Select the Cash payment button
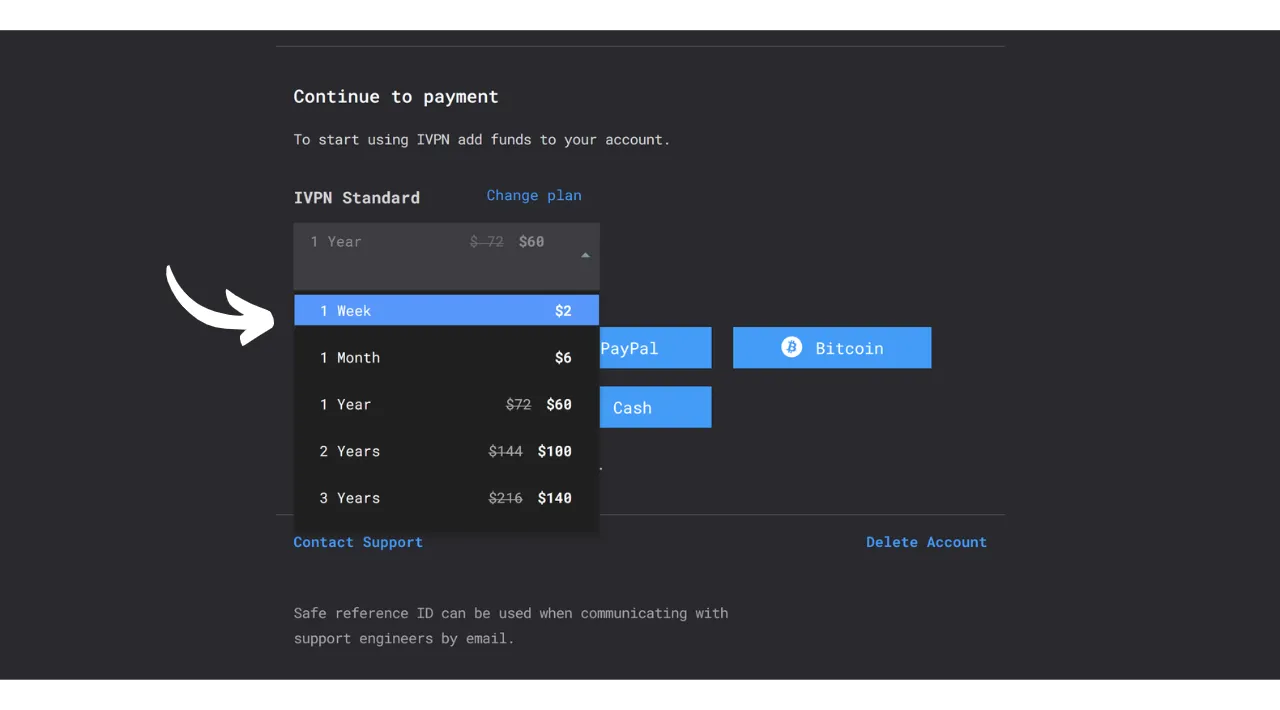The height and width of the screenshot is (710, 1280). [655, 407]
